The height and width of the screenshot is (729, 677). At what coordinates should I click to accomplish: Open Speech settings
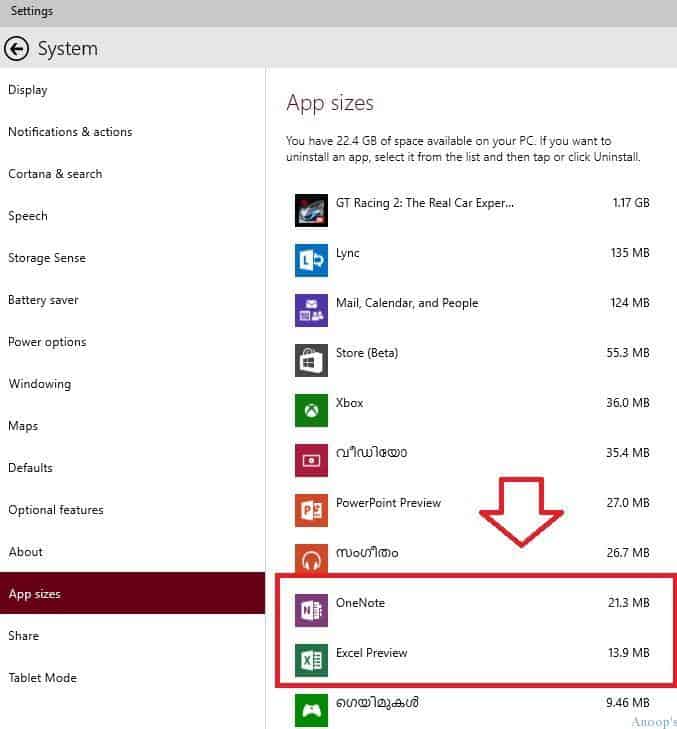(133, 216)
